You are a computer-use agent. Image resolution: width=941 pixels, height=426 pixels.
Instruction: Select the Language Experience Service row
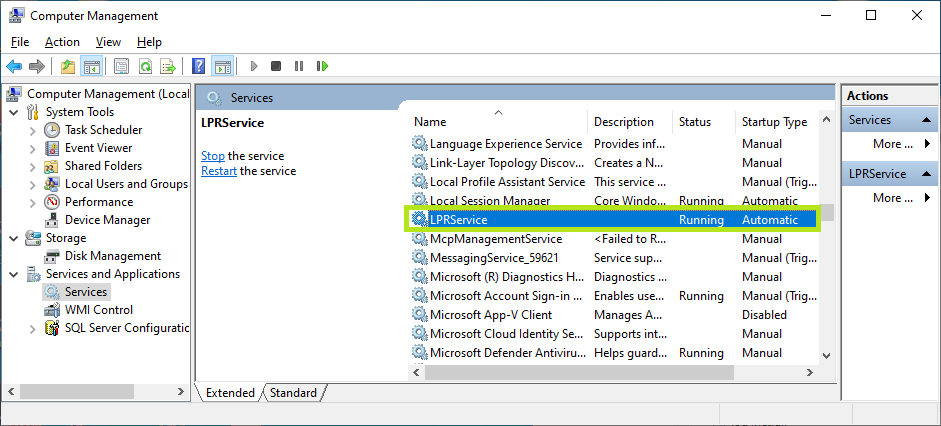click(x=614, y=144)
